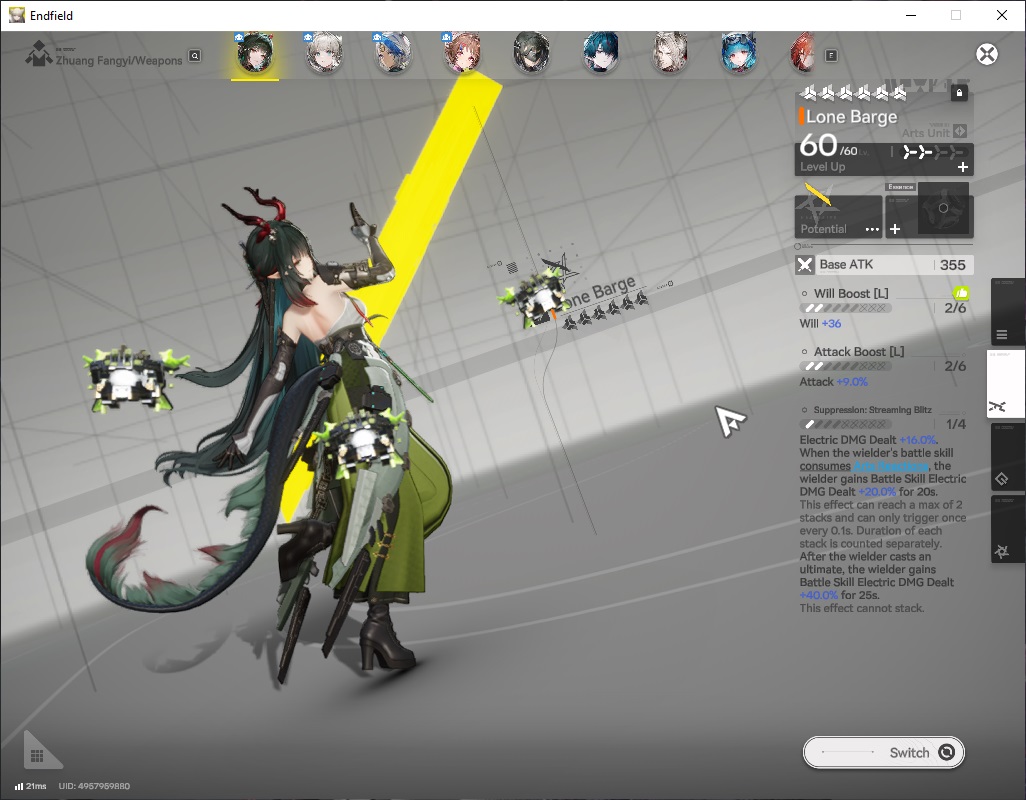Click the Will Boost level progress bar

tap(845, 308)
